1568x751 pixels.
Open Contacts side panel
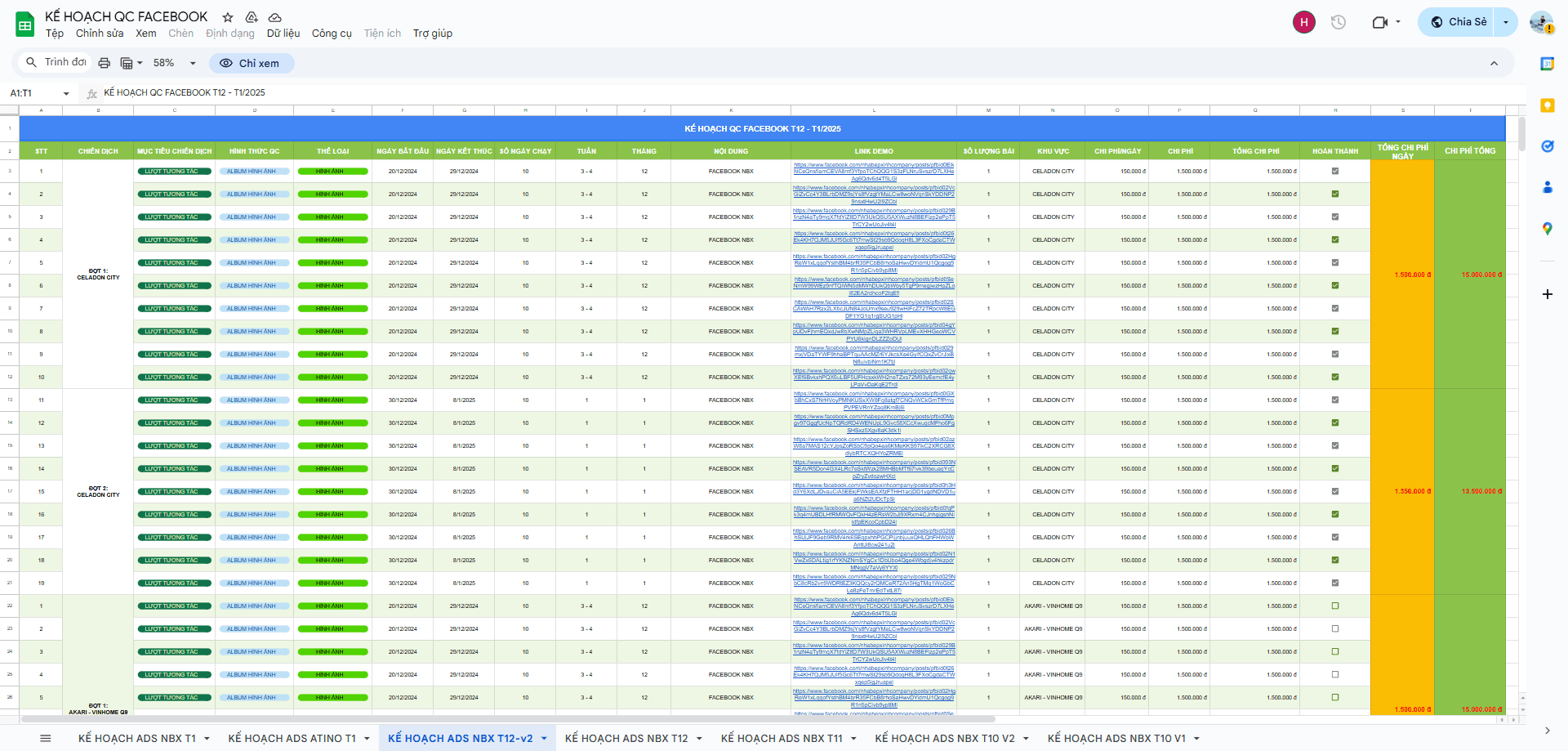(x=1547, y=187)
